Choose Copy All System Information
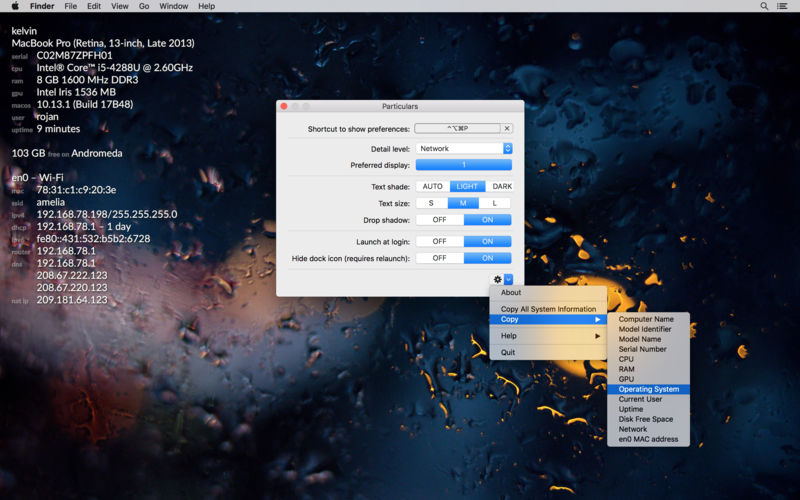800x500 pixels. (548, 309)
